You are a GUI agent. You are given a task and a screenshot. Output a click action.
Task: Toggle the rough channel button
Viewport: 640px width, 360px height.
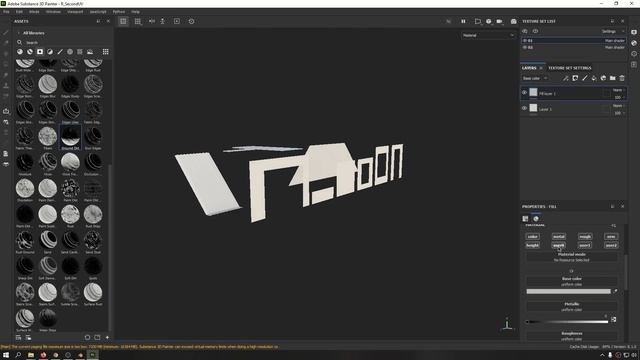point(584,237)
